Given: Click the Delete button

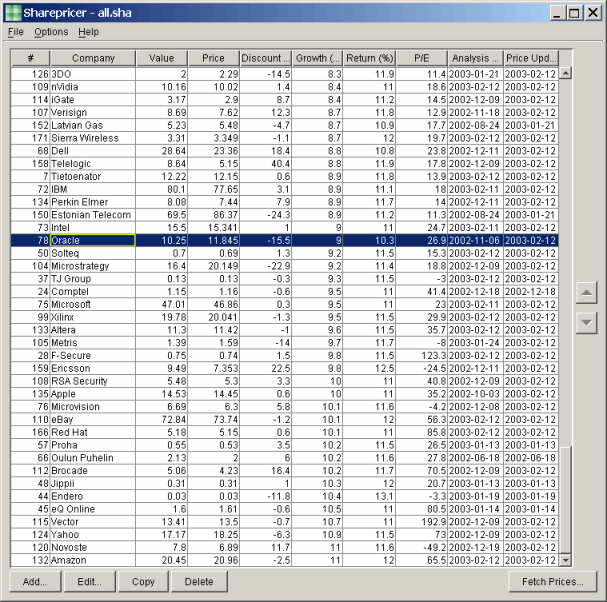Looking at the screenshot, I should coord(199,581).
